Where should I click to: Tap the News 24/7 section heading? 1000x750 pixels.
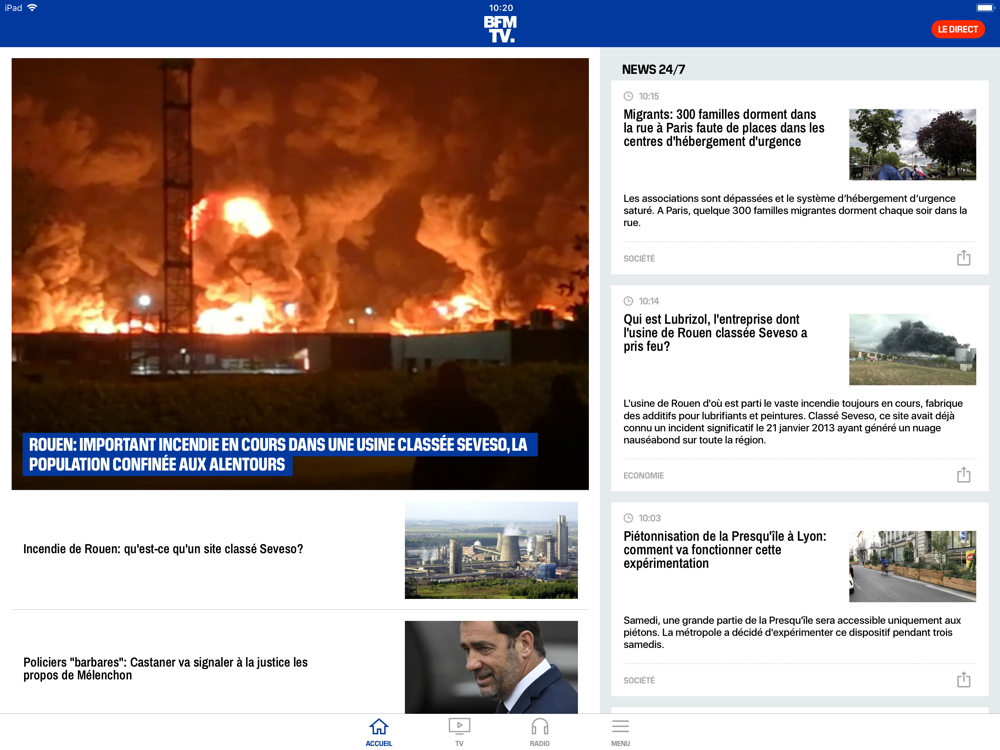653,70
